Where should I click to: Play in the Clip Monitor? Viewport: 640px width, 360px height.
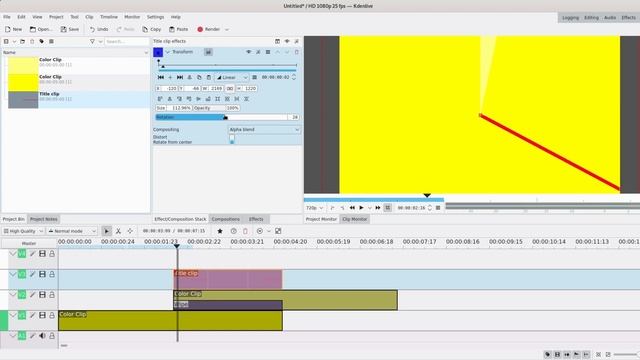coord(361,208)
